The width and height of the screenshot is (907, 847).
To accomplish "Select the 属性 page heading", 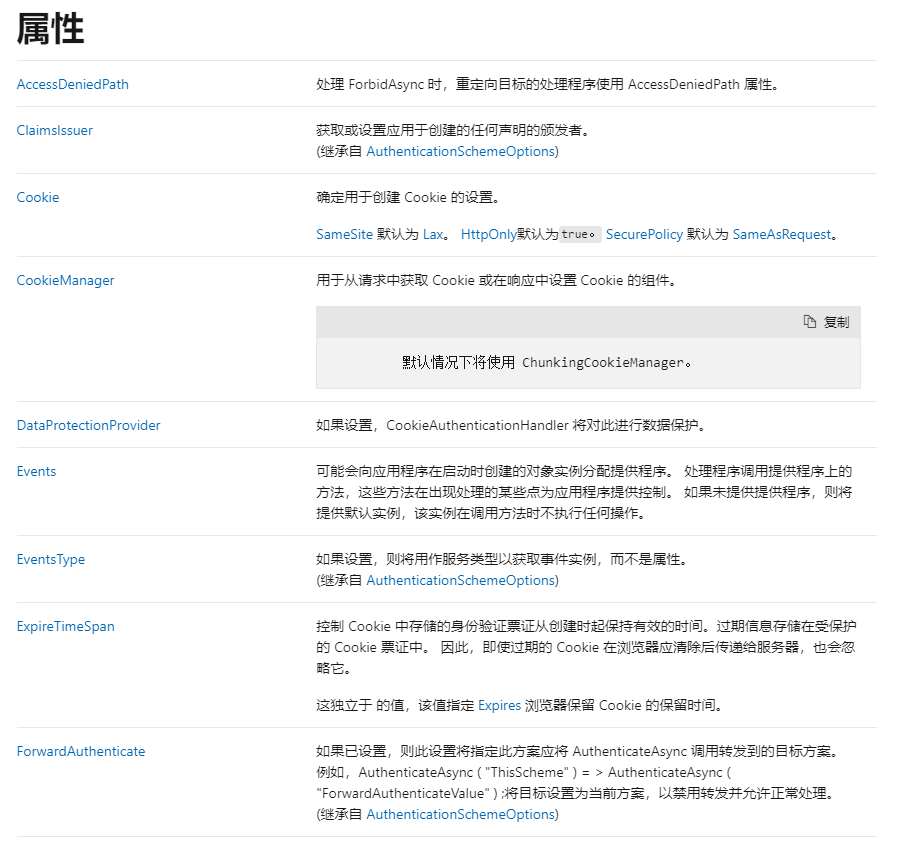I will coord(49,30).
